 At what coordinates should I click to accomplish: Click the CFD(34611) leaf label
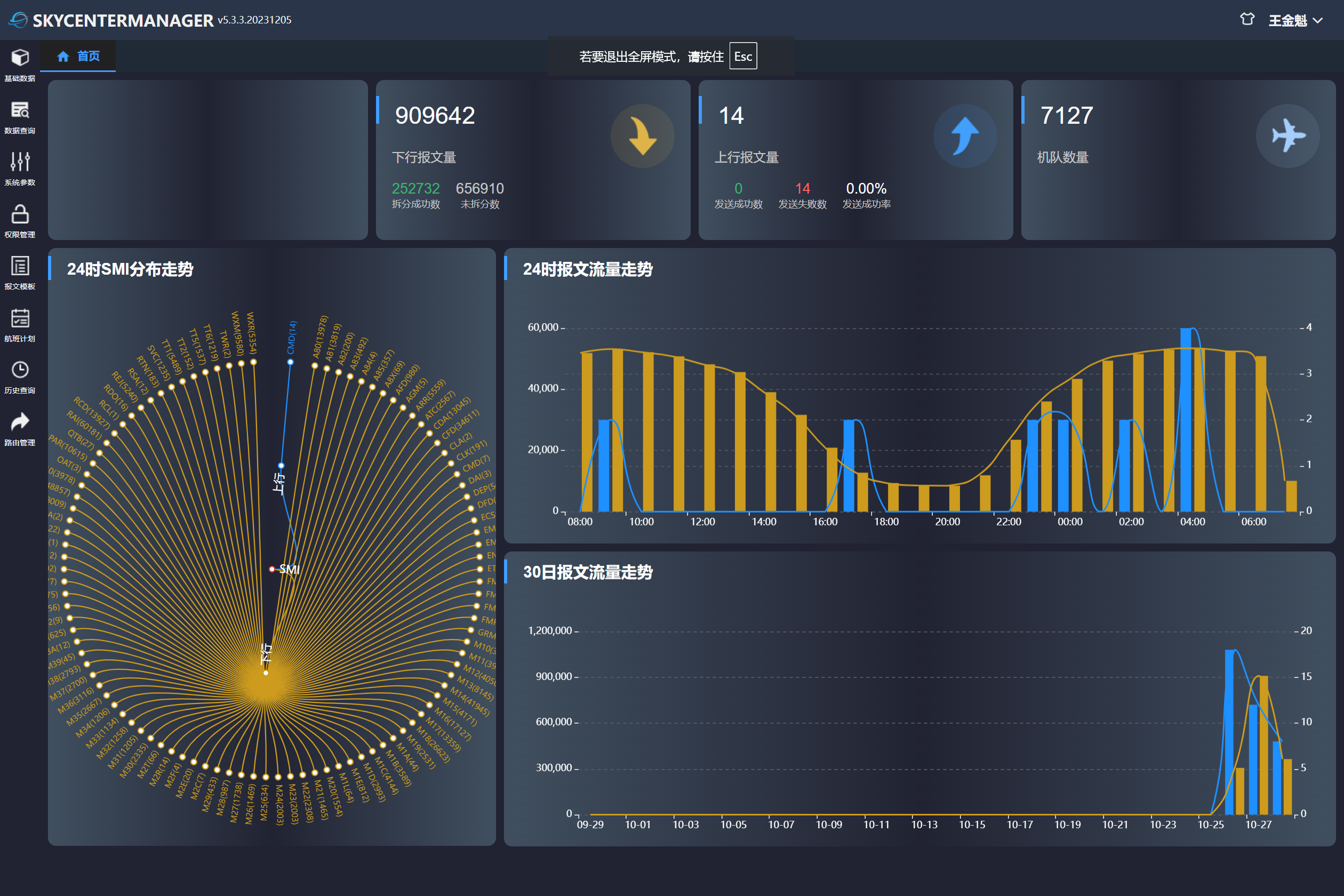click(461, 425)
